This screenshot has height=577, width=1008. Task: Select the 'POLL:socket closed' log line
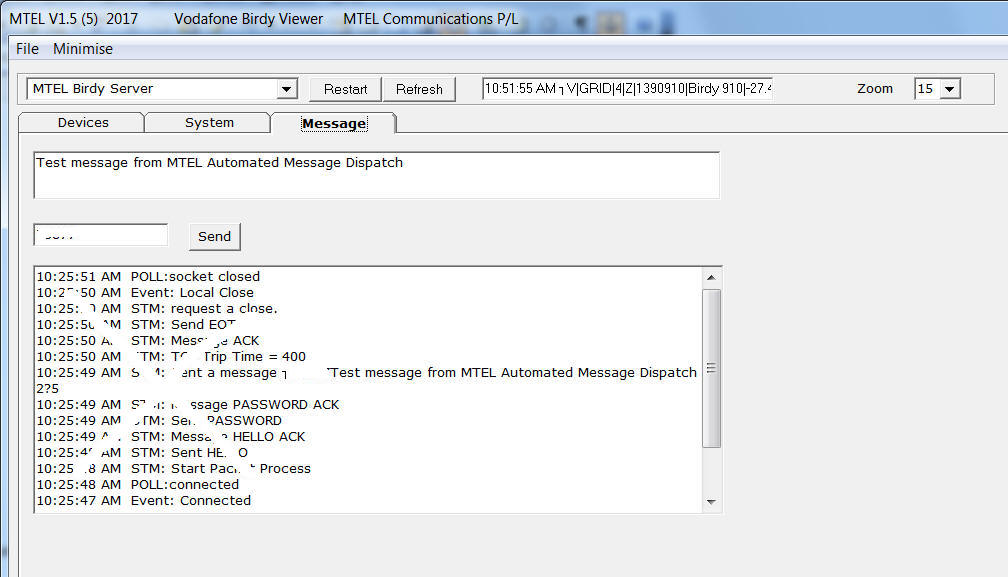point(148,276)
